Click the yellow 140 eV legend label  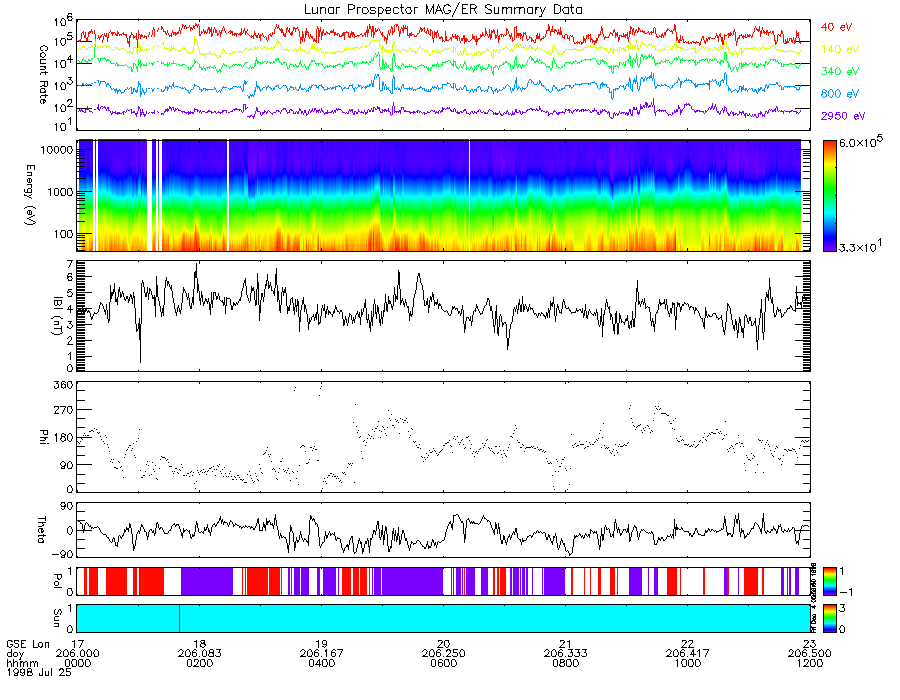(x=840, y=49)
